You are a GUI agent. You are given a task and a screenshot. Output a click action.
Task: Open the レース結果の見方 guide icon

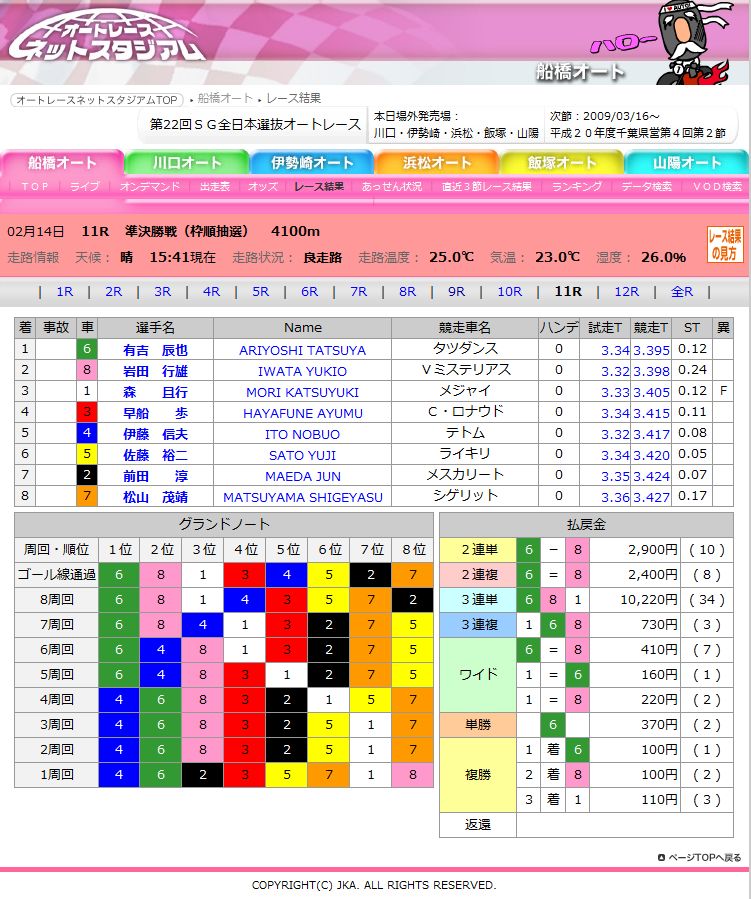[725, 244]
